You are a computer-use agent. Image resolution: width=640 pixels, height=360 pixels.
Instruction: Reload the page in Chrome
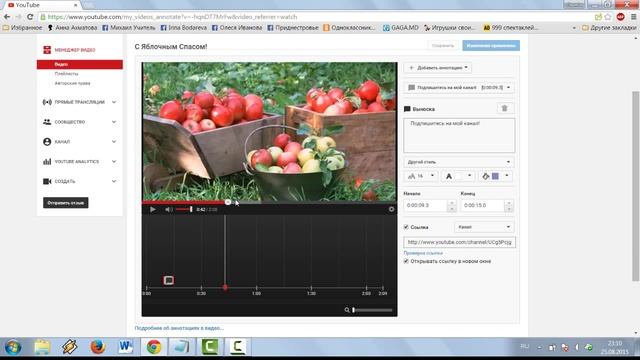tap(30, 17)
